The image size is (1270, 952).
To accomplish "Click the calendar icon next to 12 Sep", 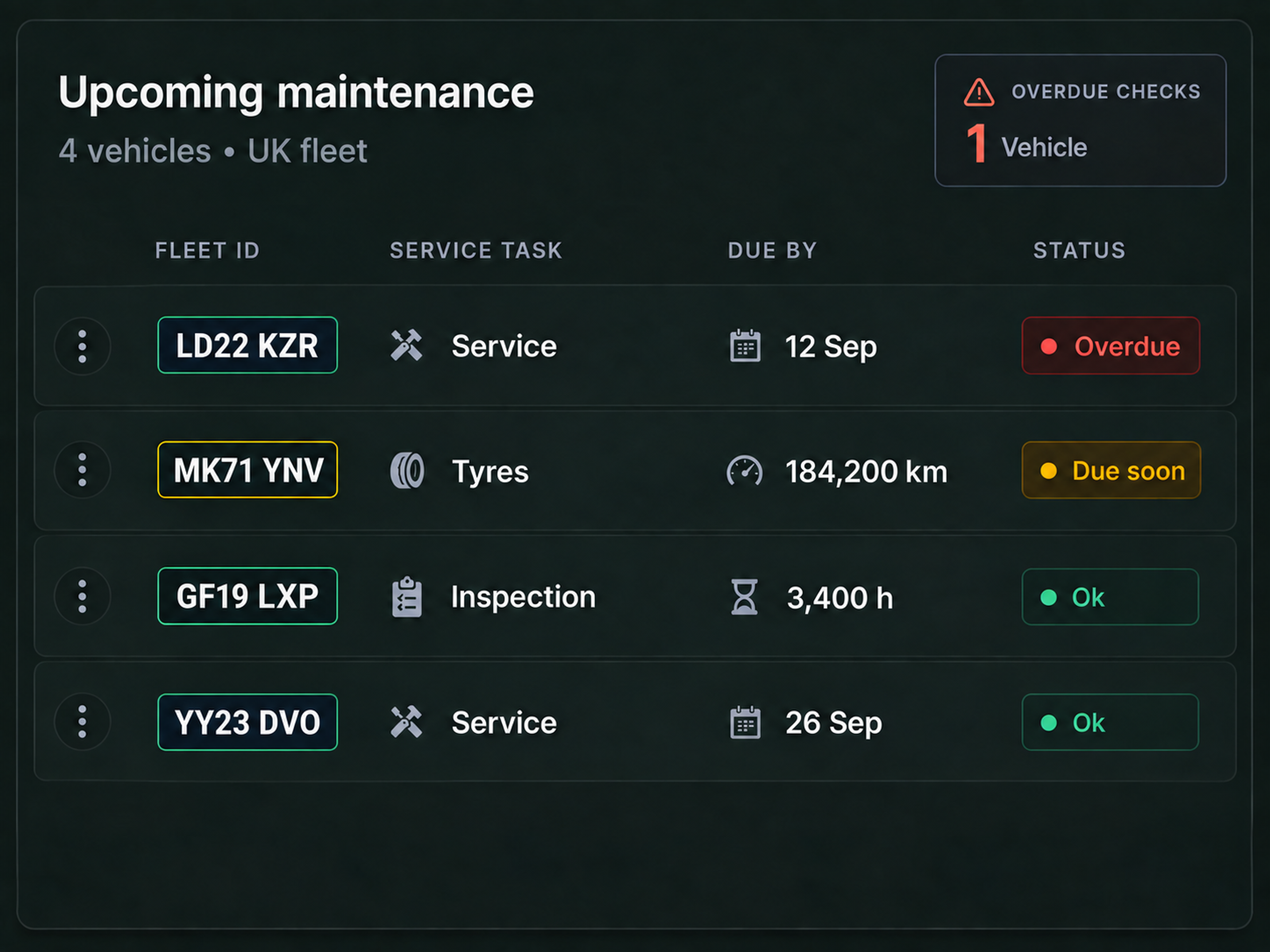I will point(745,345).
